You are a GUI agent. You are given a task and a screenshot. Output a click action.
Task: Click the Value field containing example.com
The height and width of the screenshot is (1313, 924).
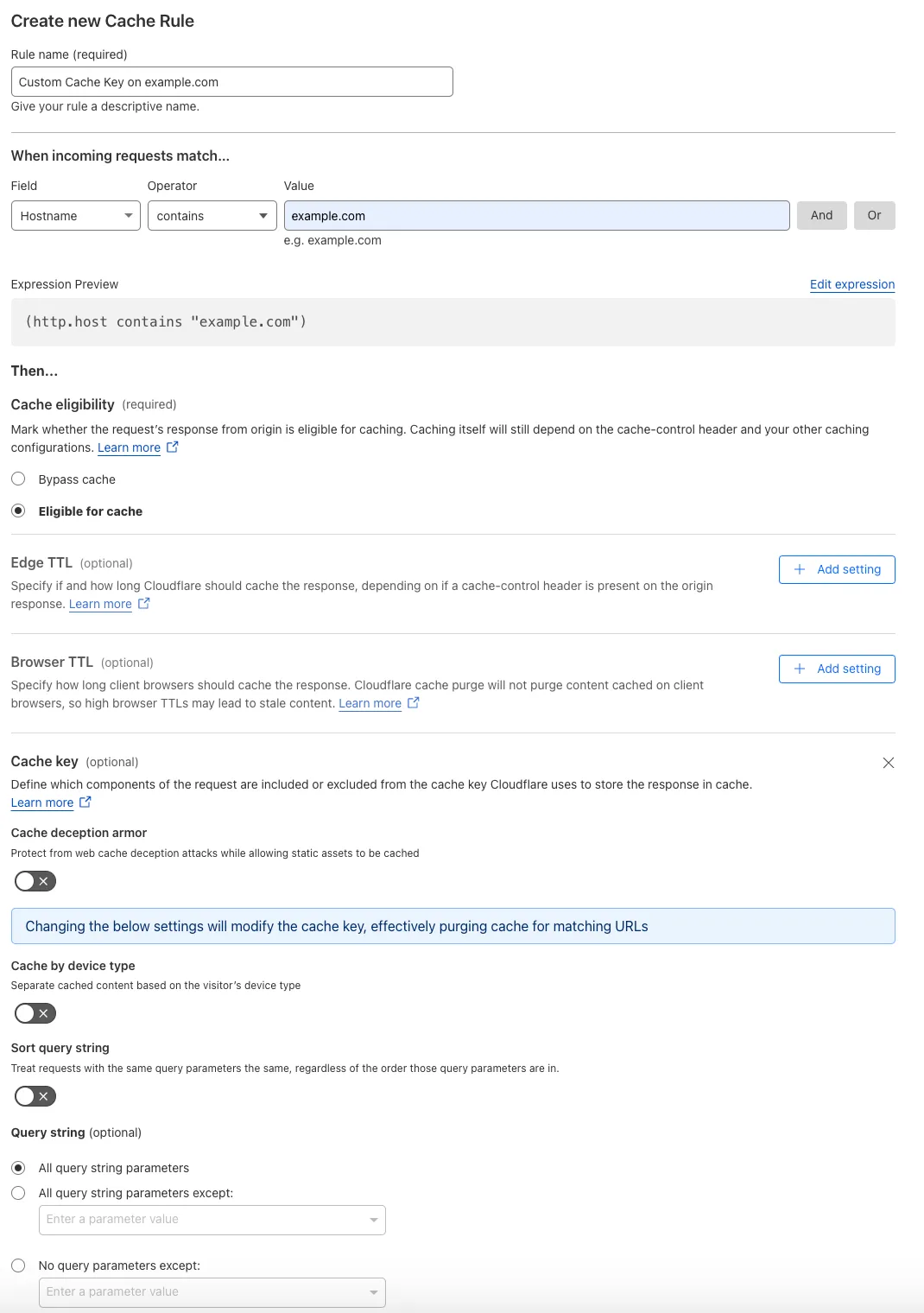tap(536, 216)
